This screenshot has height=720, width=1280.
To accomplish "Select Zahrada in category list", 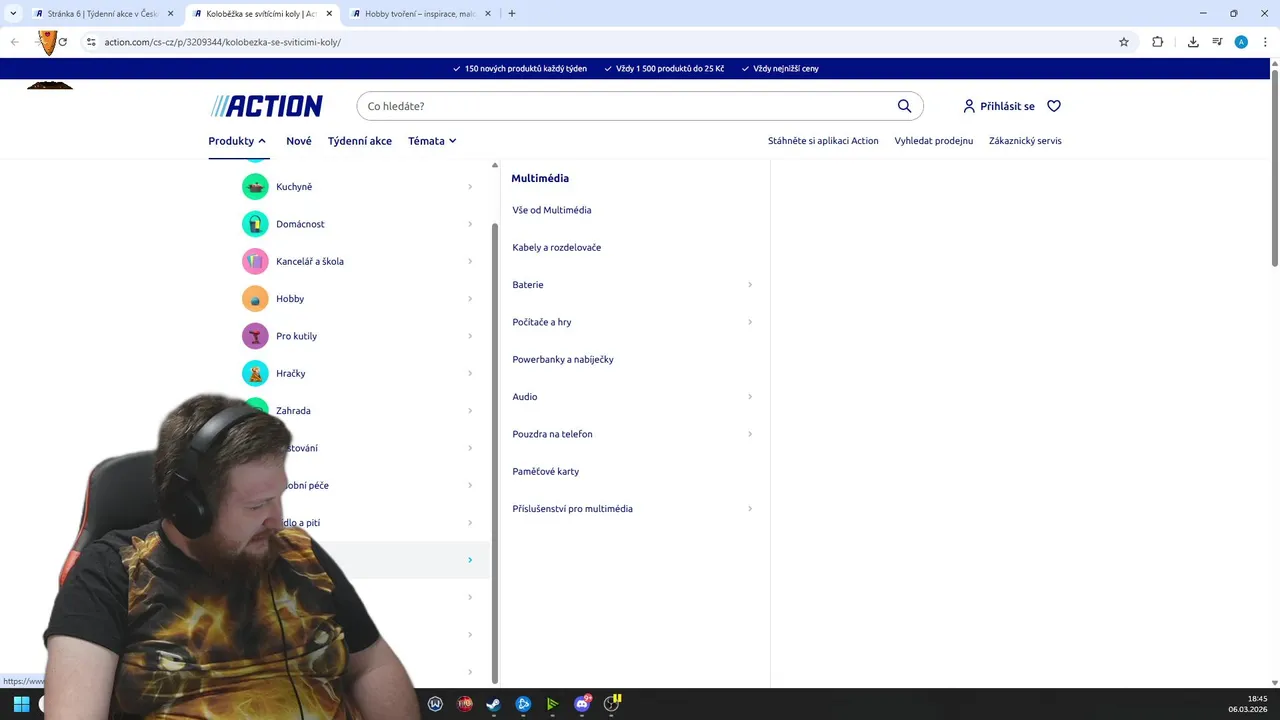I will pos(293,411).
